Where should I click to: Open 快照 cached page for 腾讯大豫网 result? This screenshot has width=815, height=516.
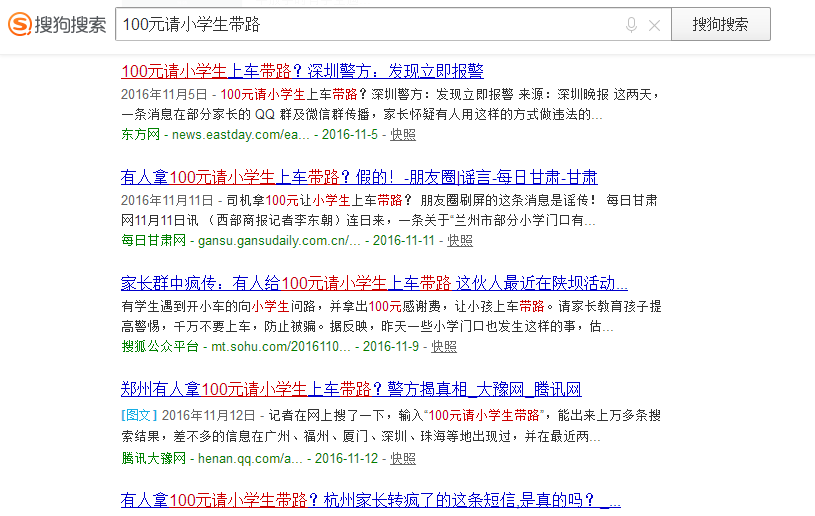point(403,458)
